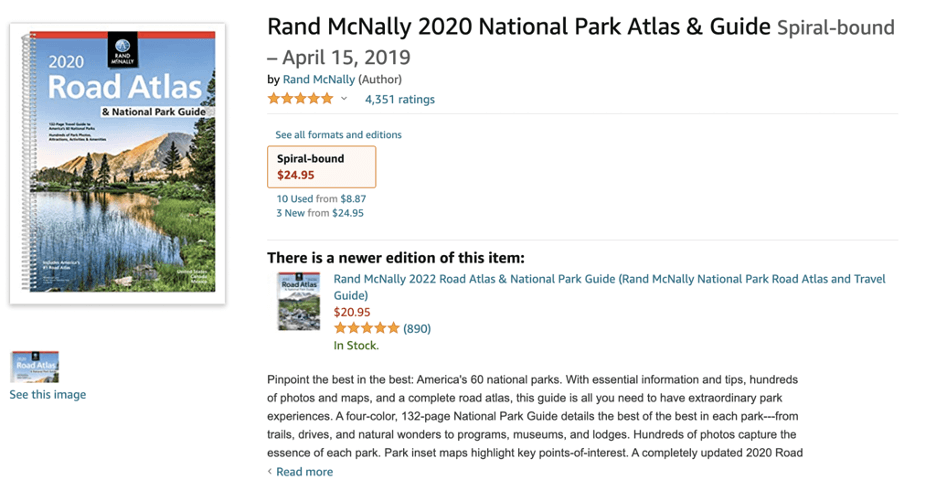This screenshot has width=936, height=480.
Task: View See all formats and editions
Action: (x=338, y=135)
